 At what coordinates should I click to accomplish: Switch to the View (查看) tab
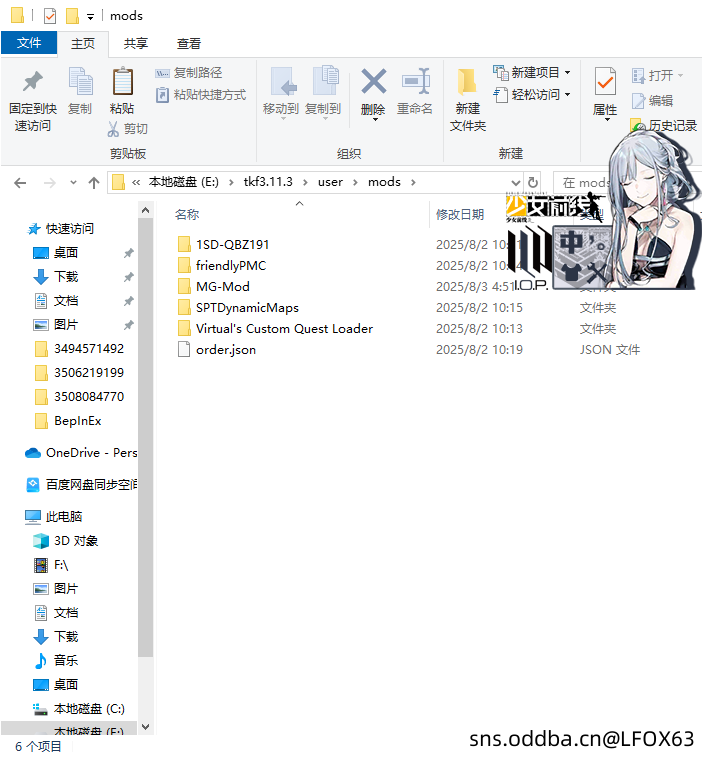coord(189,44)
